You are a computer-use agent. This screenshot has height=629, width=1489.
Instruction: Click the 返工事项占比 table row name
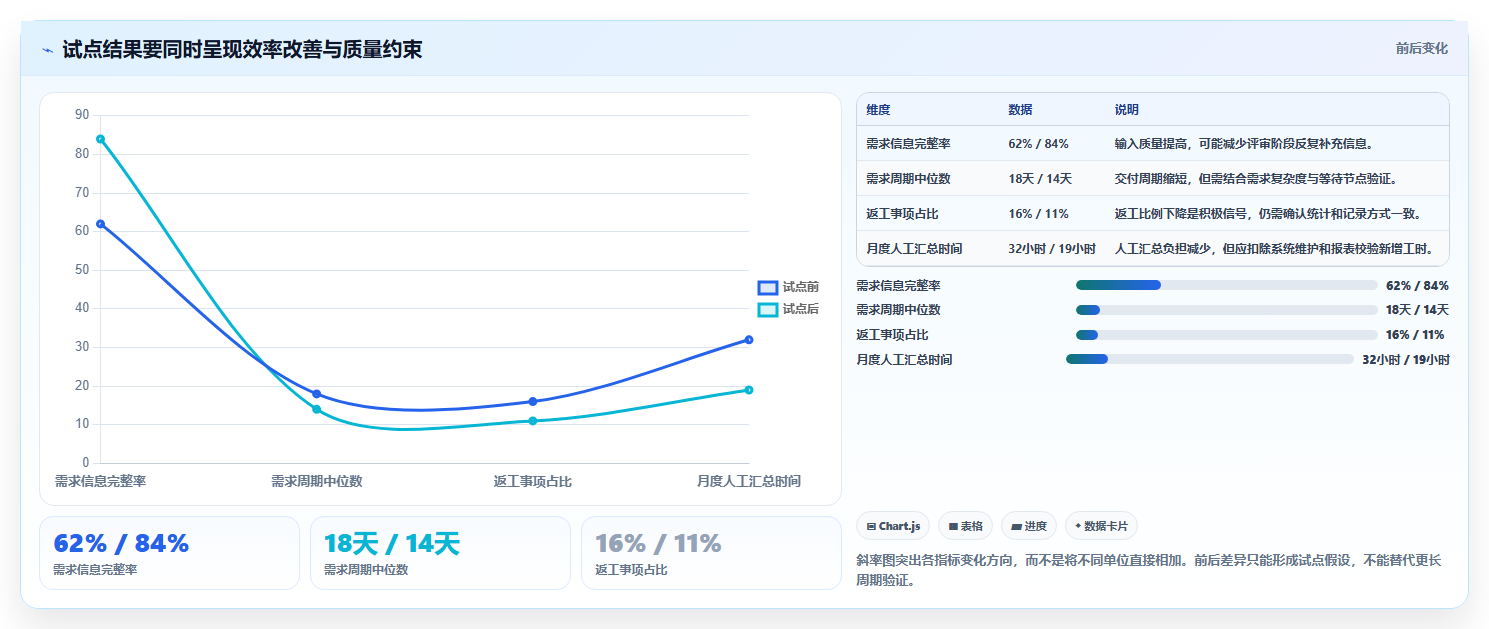(902, 214)
